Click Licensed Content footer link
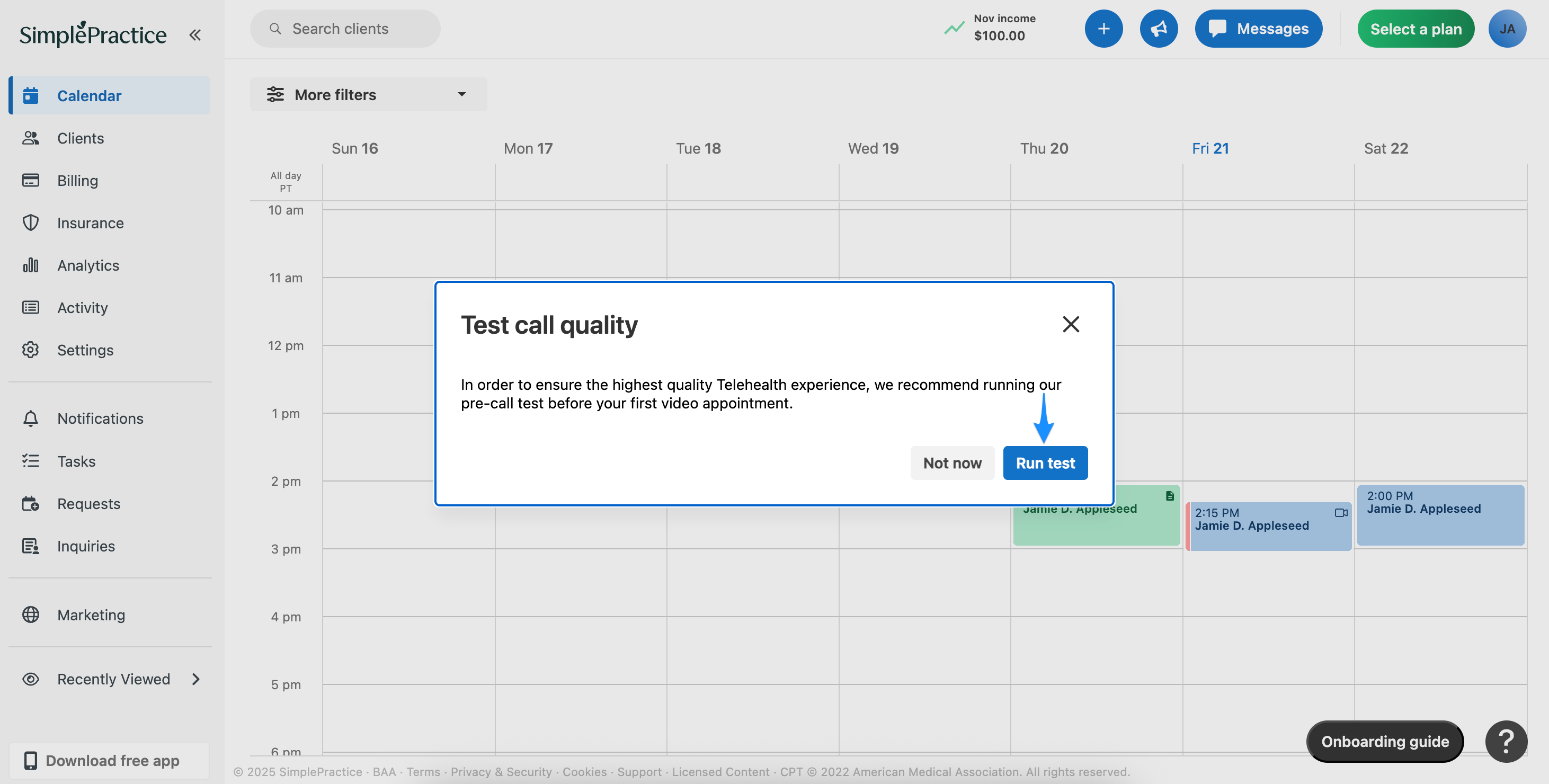 720,771
